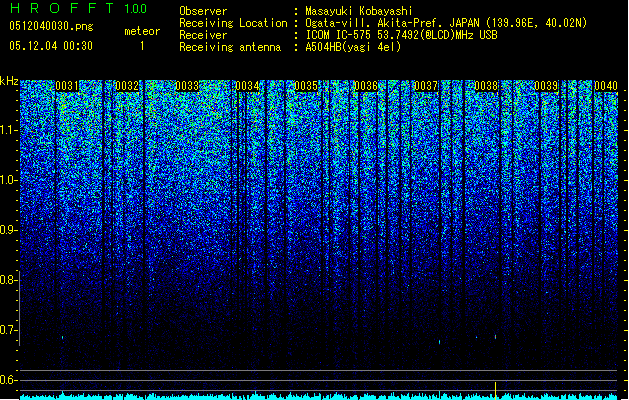Click the time marker 0037
The width and height of the screenshot is (629, 400).
[x=426, y=86]
